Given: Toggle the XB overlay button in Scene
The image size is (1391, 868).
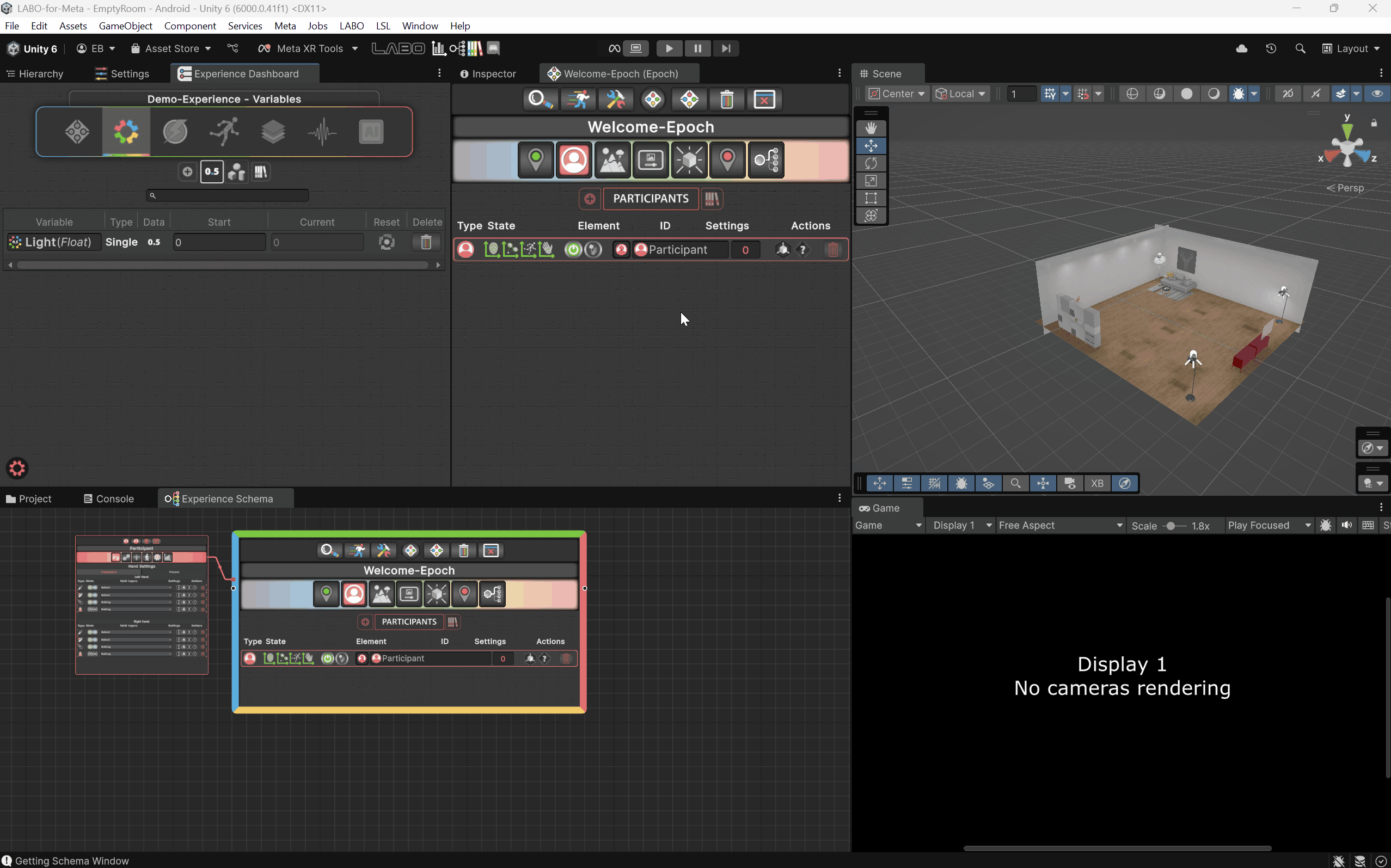Looking at the screenshot, I should point(1098,484).
